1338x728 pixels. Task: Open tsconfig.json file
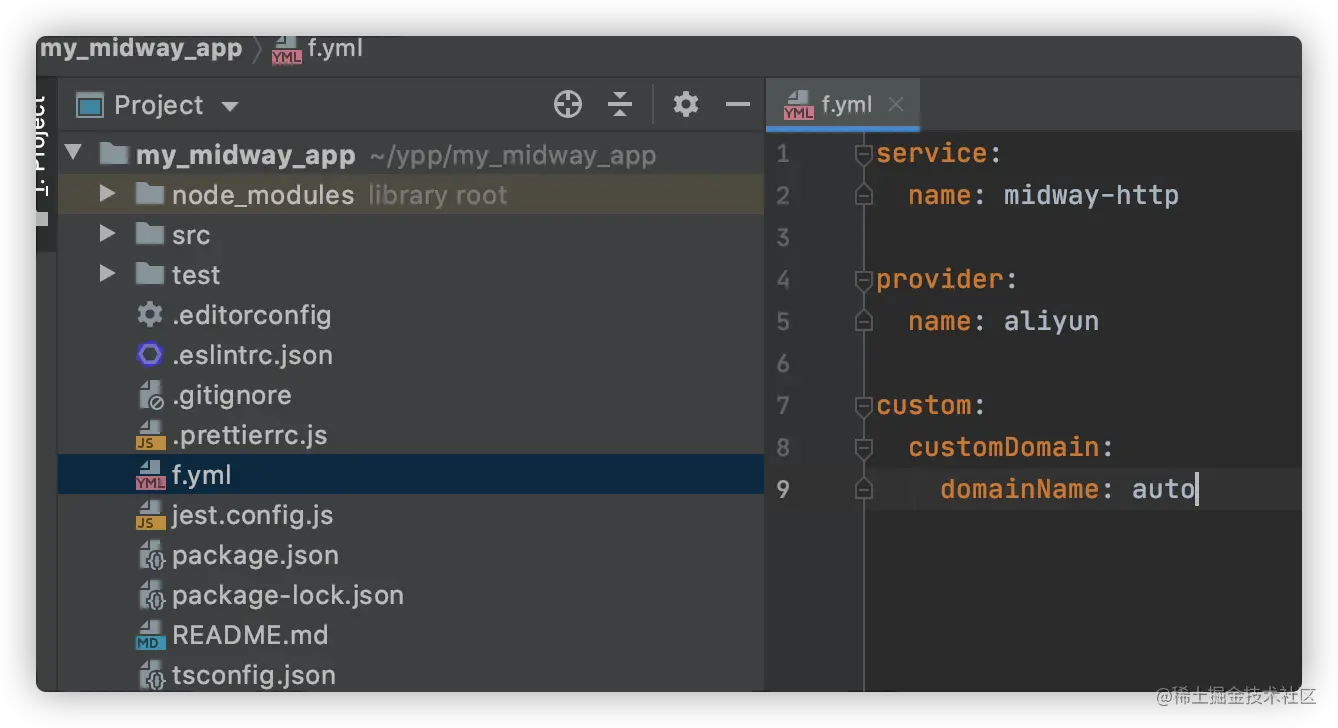pyautogui.click(x=254, y=676)
